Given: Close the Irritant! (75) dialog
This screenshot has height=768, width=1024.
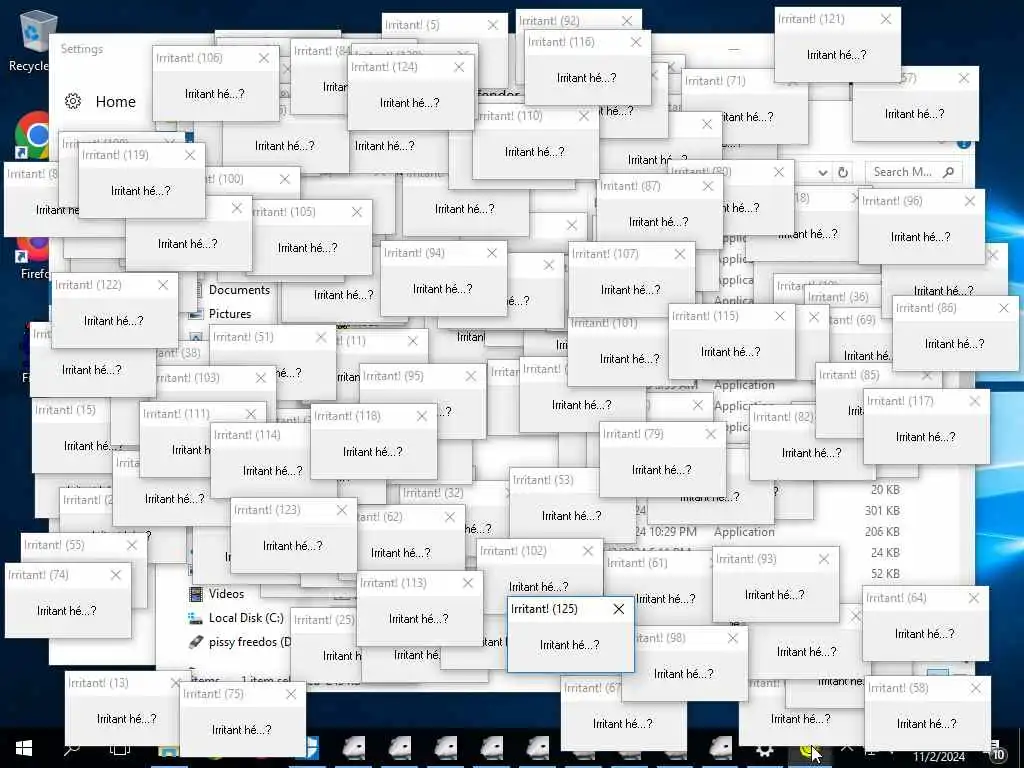Looking at the screenshot, I should (291, 694).
